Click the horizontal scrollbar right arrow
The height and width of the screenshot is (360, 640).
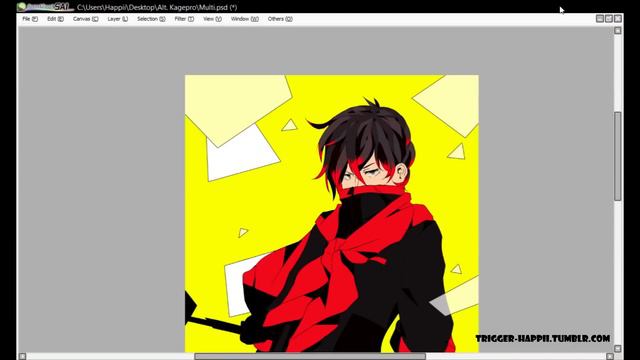(610, 356)
